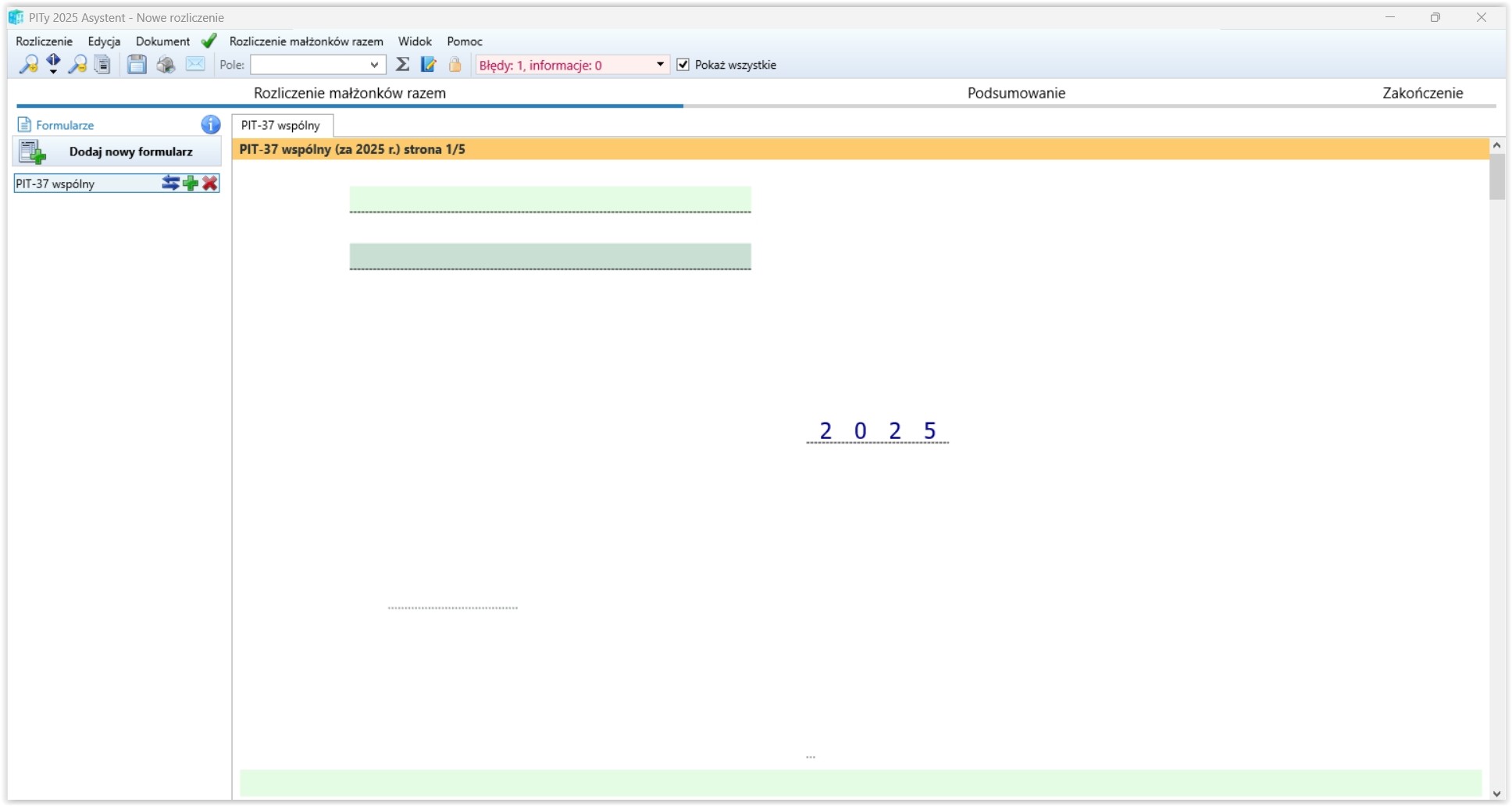Expand the Błędy: 1, informacje: 0 dropdown

pyautogui.click(x=660, y=65)
